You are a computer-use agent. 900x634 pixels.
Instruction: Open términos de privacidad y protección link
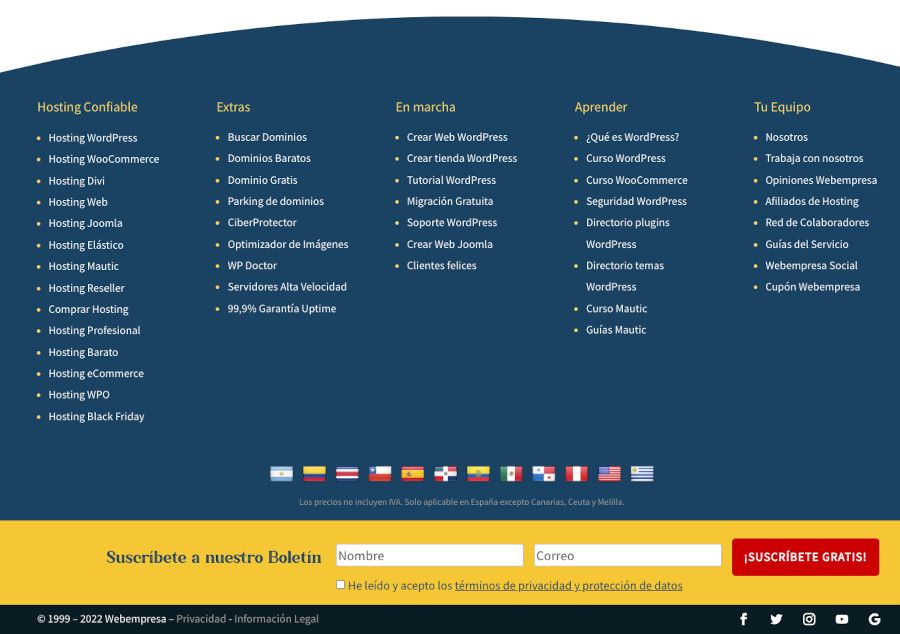pyautogui.click(x=568, y=586)
